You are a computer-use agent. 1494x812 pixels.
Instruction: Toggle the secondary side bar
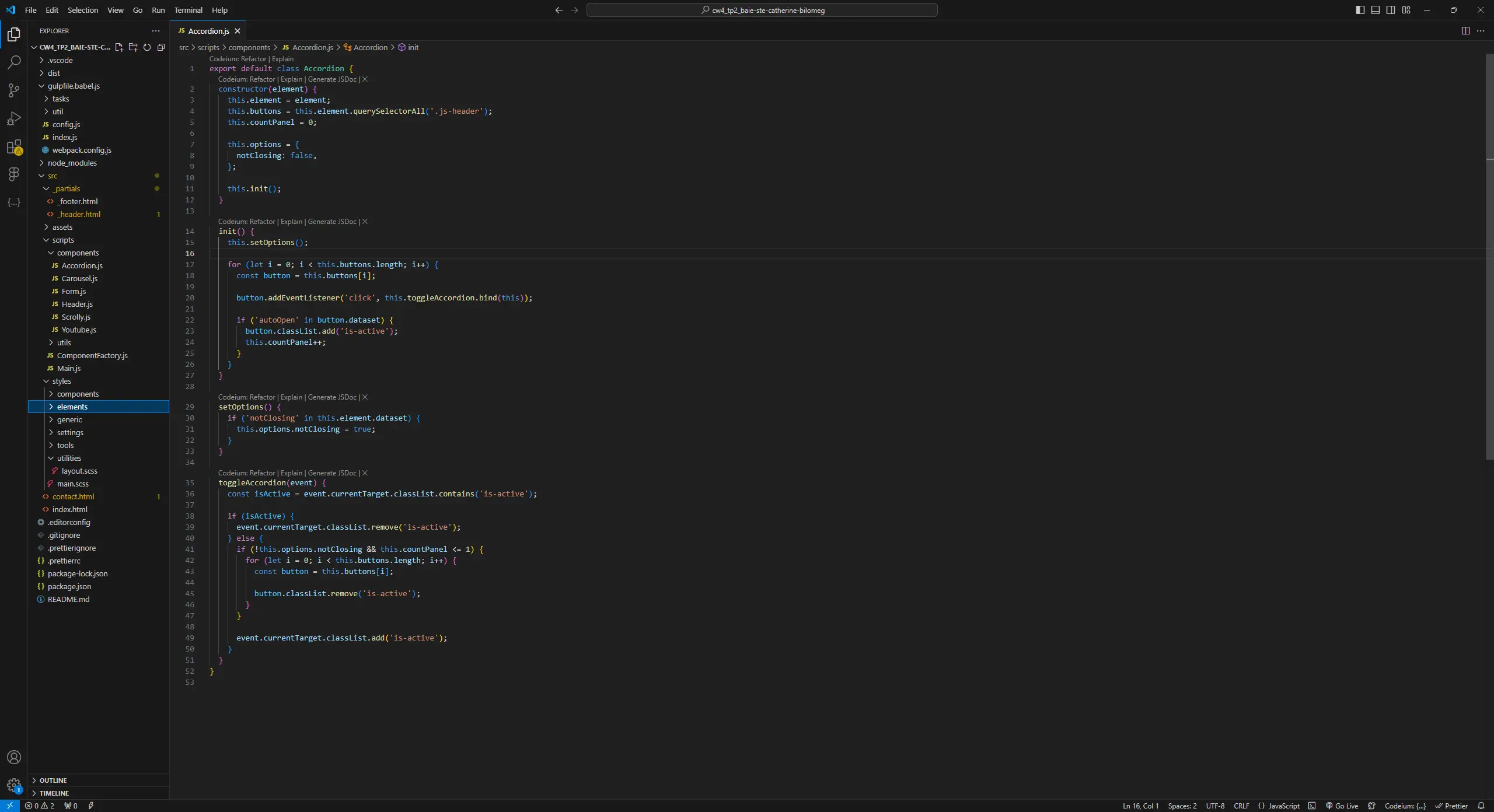1390,10
